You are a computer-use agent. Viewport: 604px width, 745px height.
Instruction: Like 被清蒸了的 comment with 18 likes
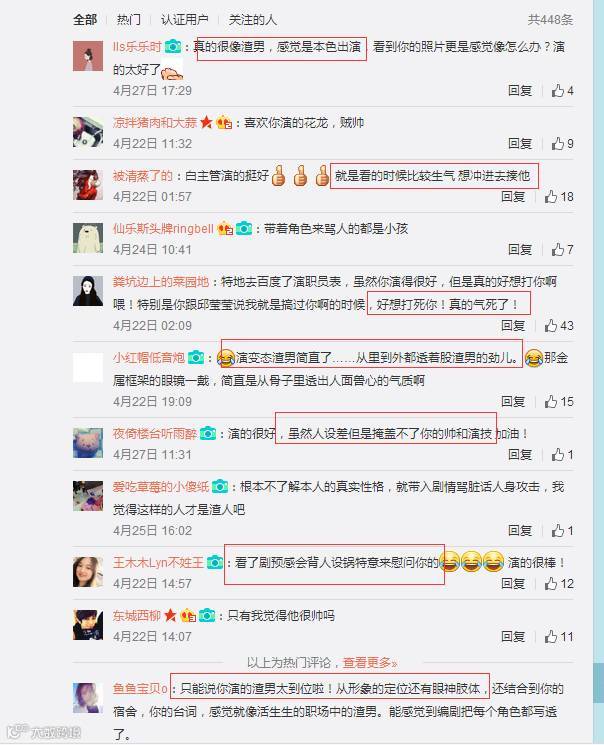click(x=551, y=196)
